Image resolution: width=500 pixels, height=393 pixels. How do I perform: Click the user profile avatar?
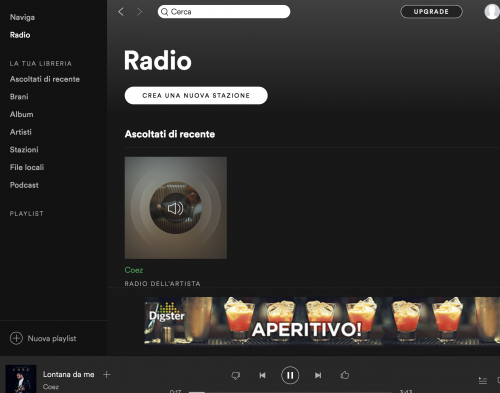tap(492, 12)
